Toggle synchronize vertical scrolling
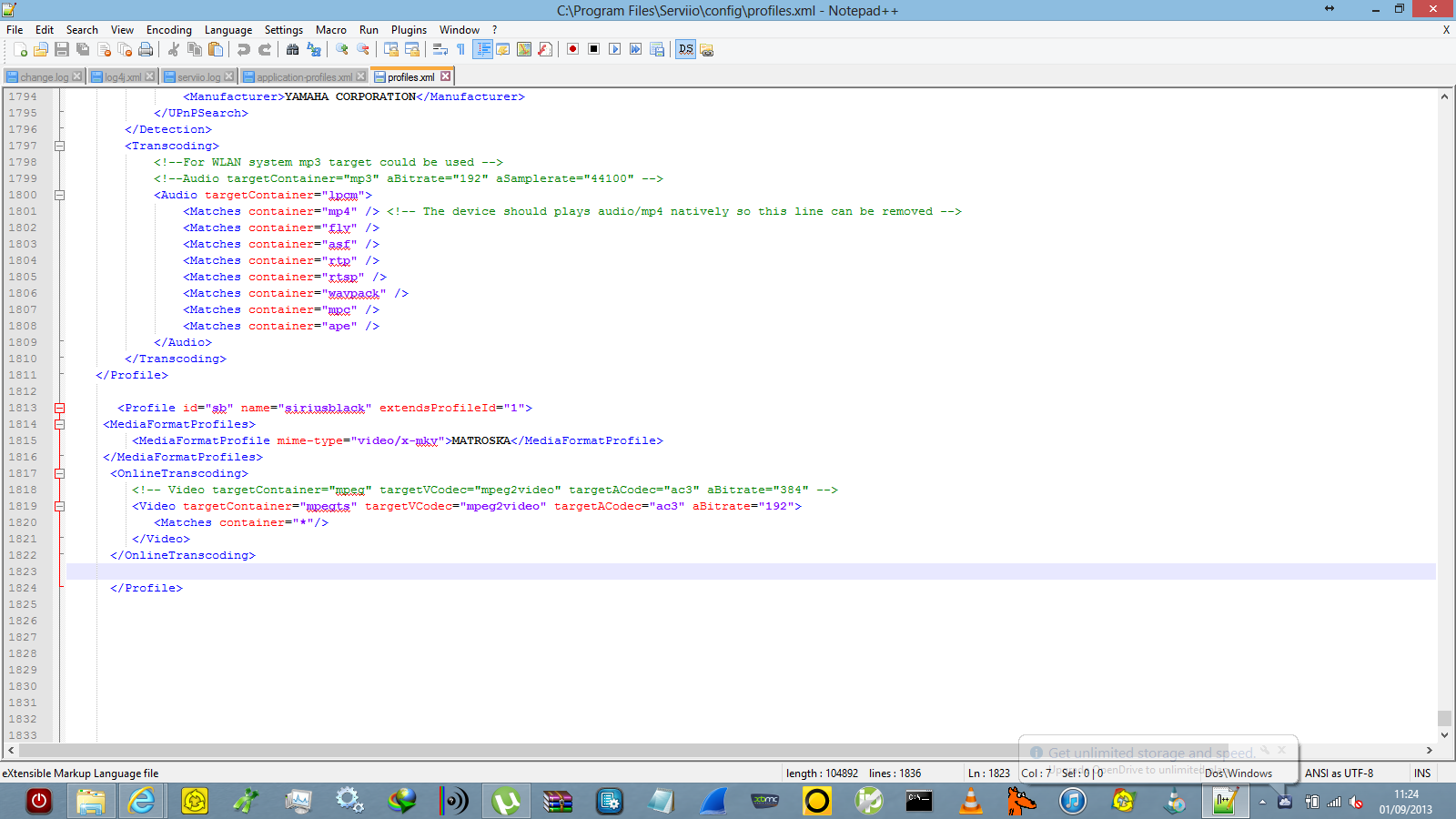 (x=389, y=50)
